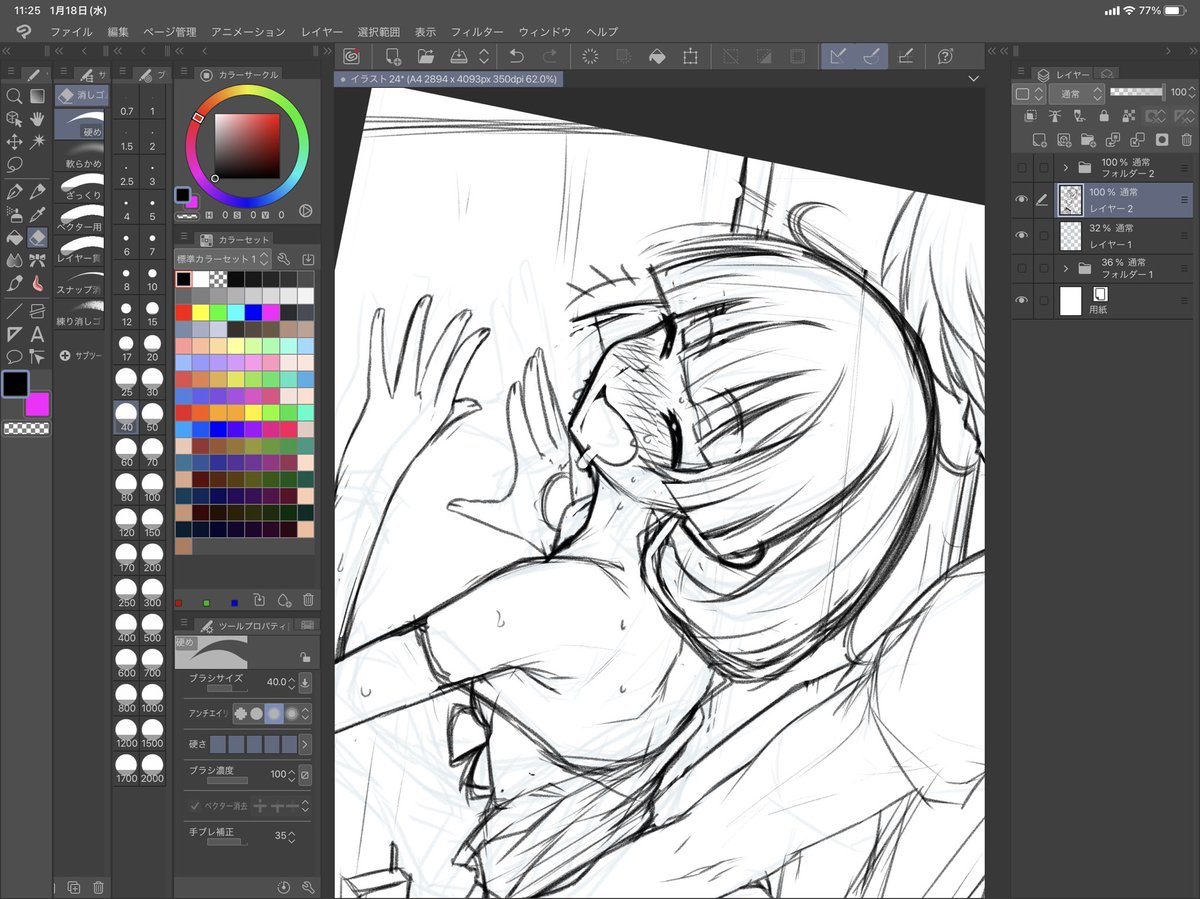Switch to the カラーサークル tab

tap(237, 73)
